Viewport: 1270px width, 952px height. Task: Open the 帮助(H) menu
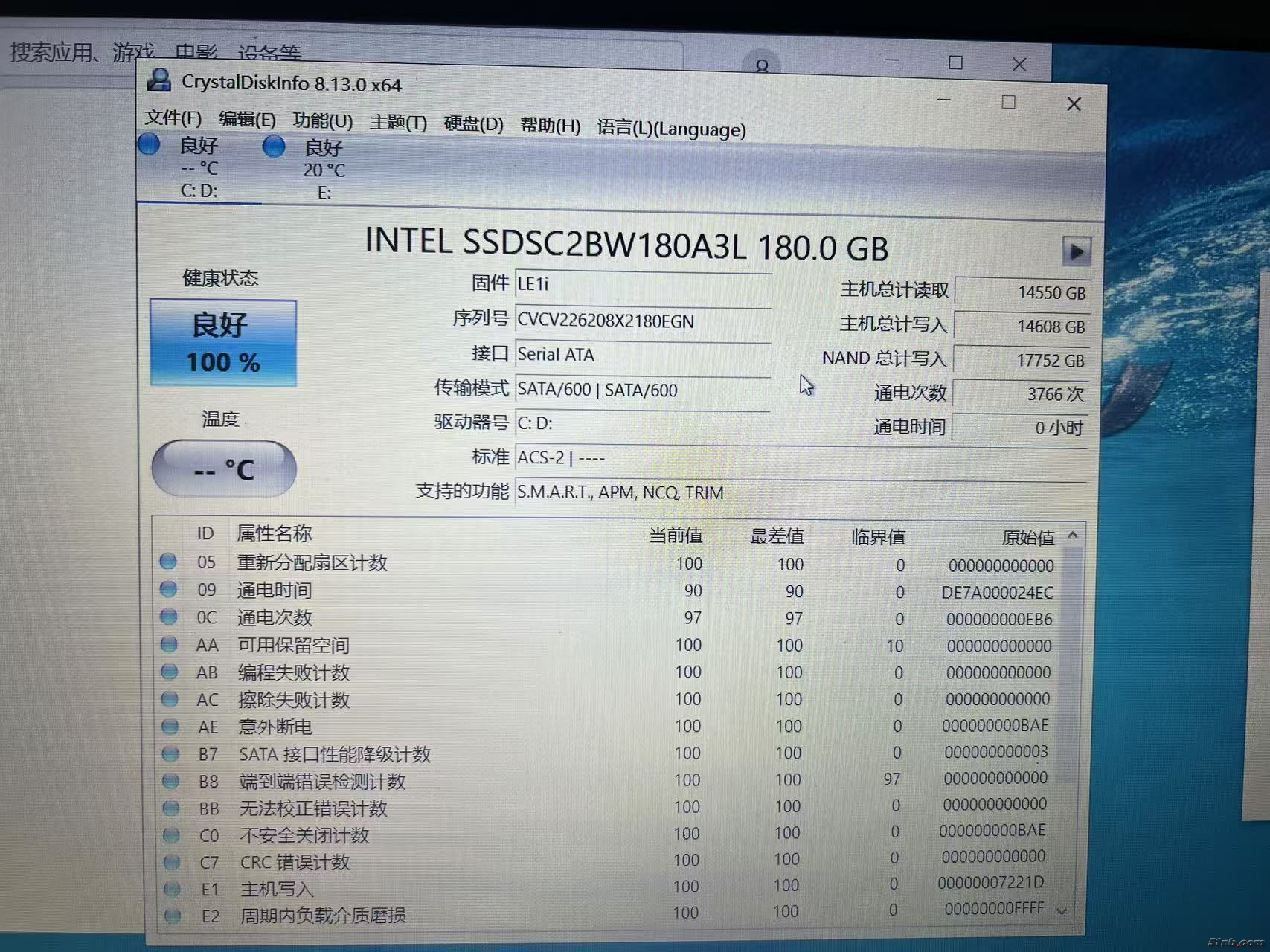[550, 125]
